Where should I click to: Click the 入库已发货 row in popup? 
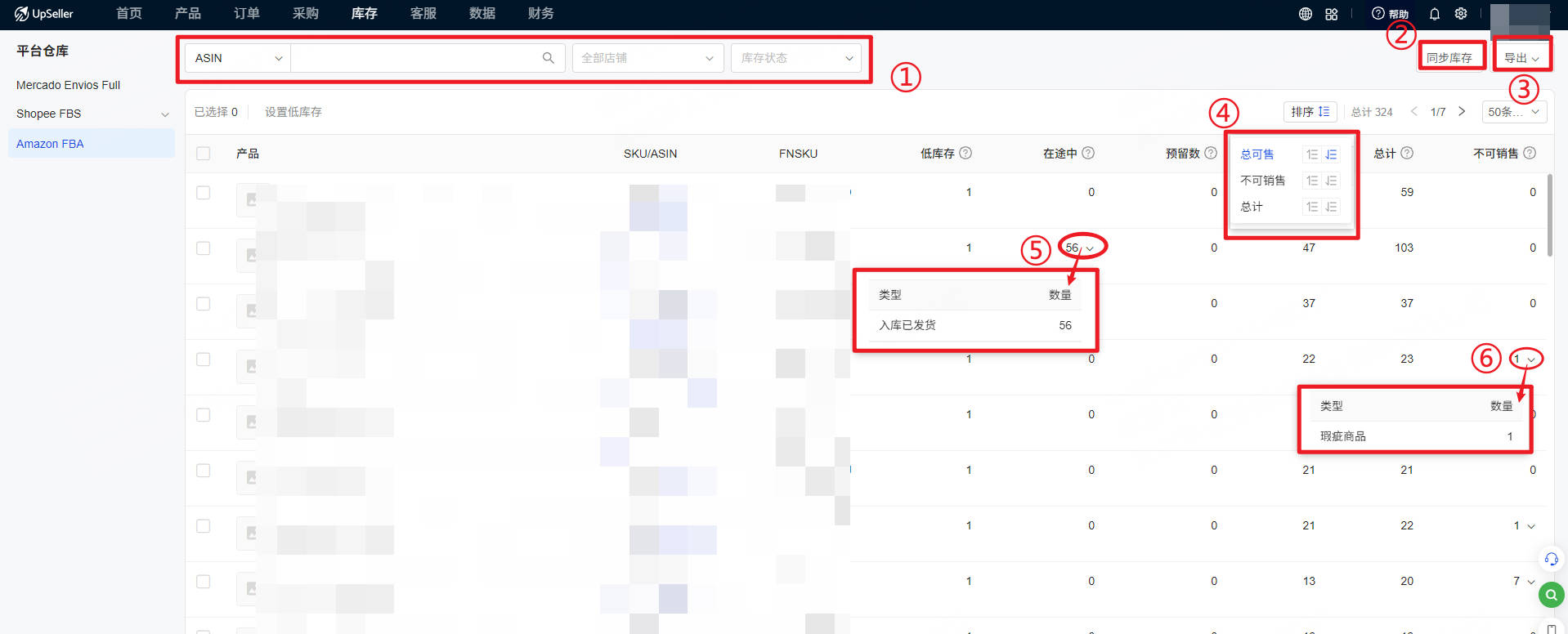pyautogui.click(x=975, y=325)
